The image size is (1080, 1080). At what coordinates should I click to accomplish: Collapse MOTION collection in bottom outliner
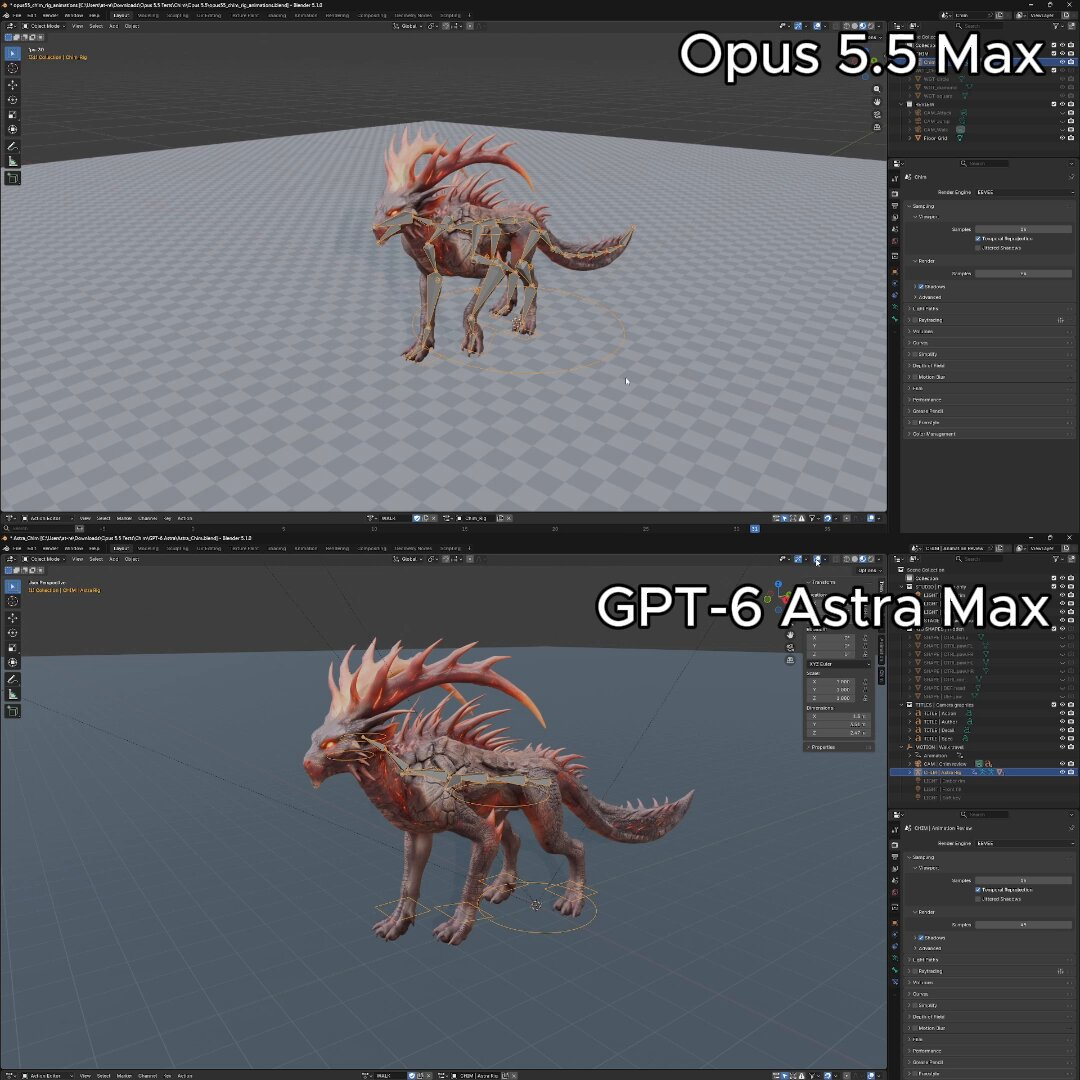902,747
